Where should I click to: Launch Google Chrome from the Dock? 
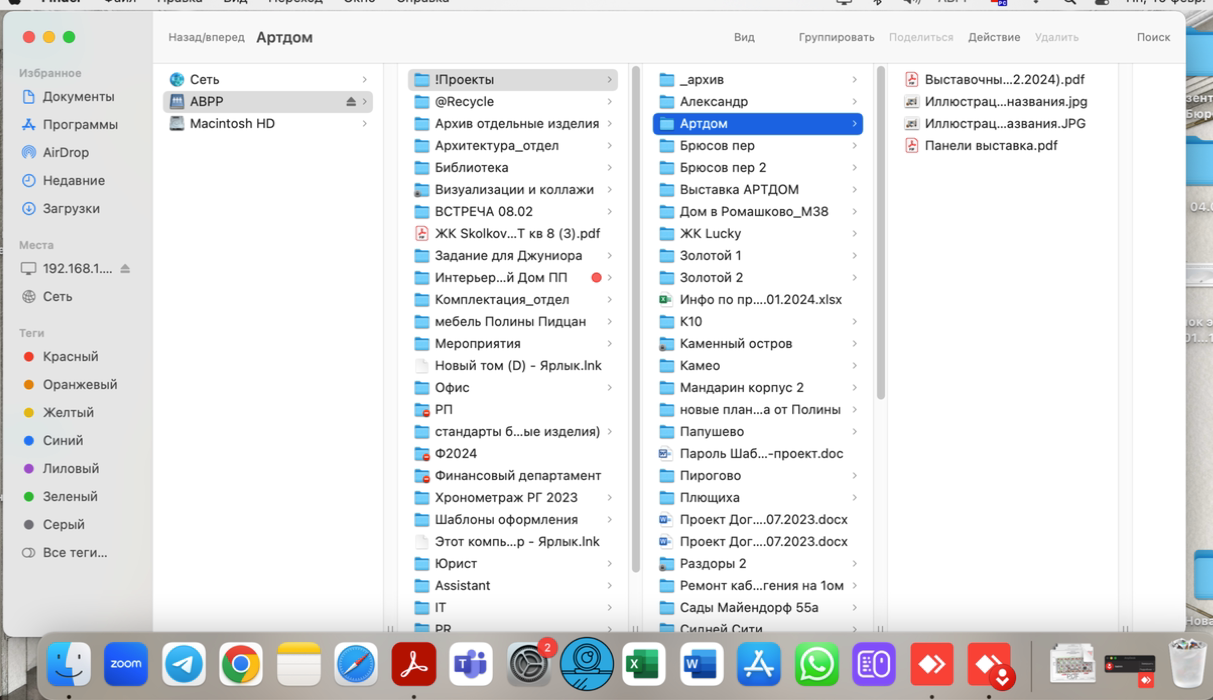point(241,665)
